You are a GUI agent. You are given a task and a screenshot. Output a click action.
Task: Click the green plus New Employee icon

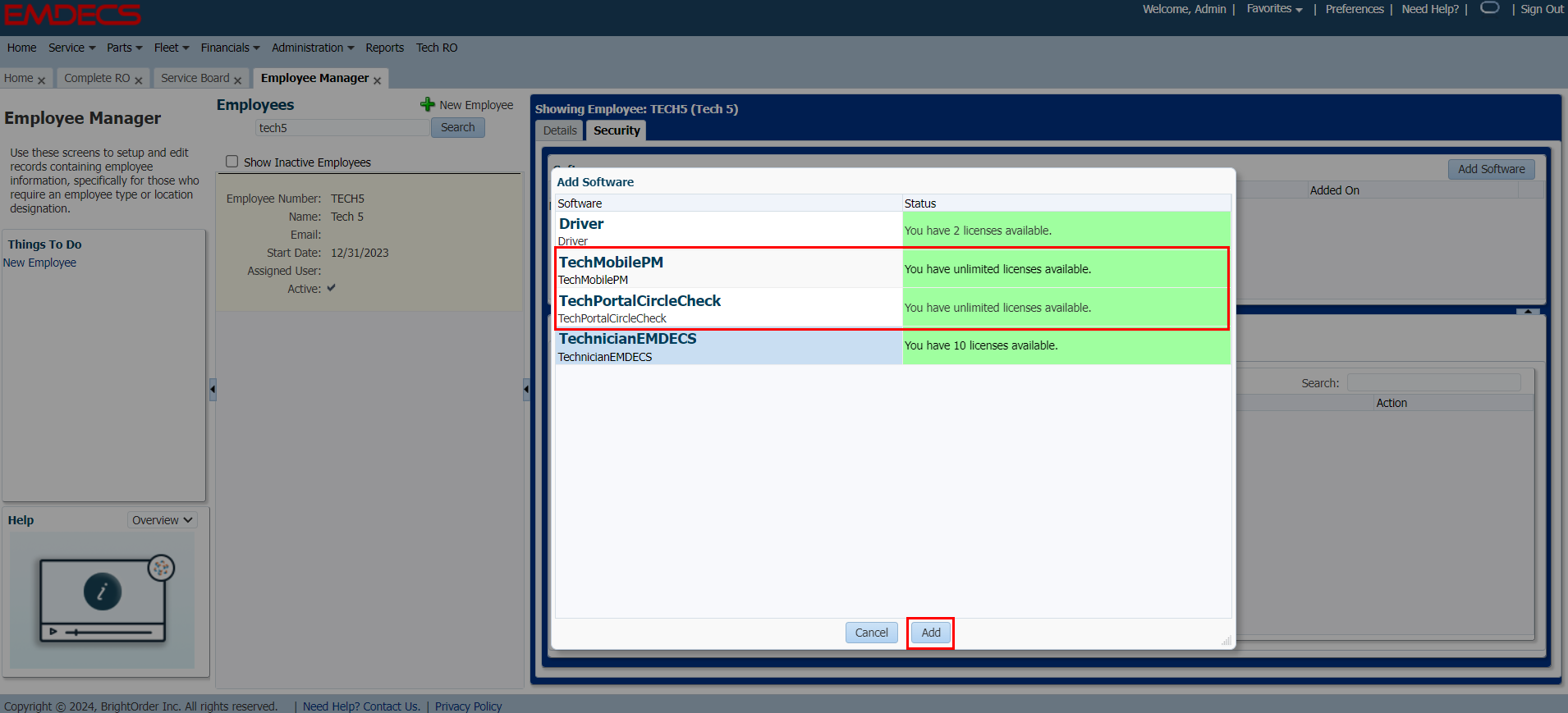point(427,104)
